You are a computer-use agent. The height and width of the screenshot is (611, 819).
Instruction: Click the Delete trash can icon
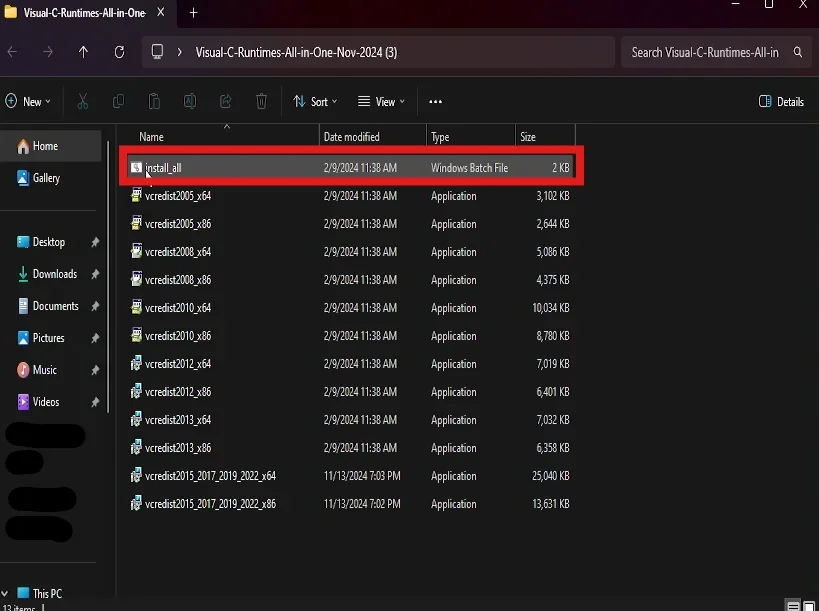point(261,101)
